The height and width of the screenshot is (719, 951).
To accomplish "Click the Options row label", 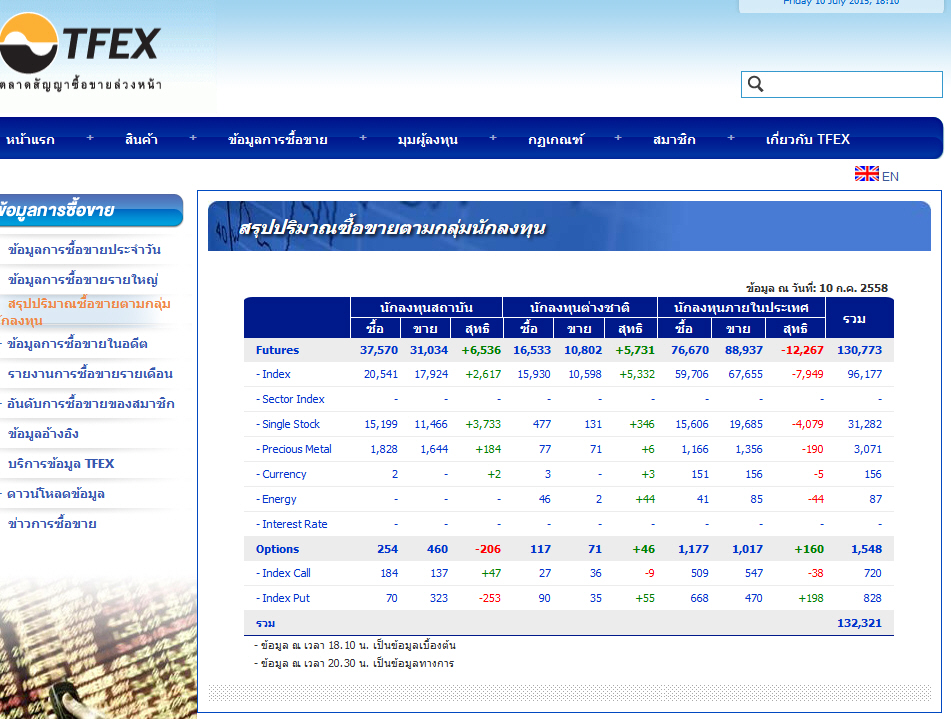I will (277, 549).
